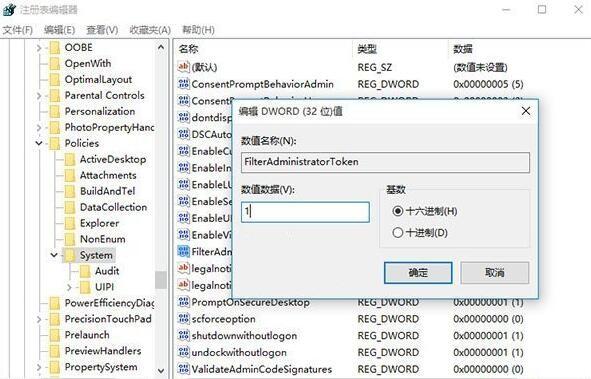Click the (默认) string value icon
591x379 pixels.
click(x=184, y=67)
